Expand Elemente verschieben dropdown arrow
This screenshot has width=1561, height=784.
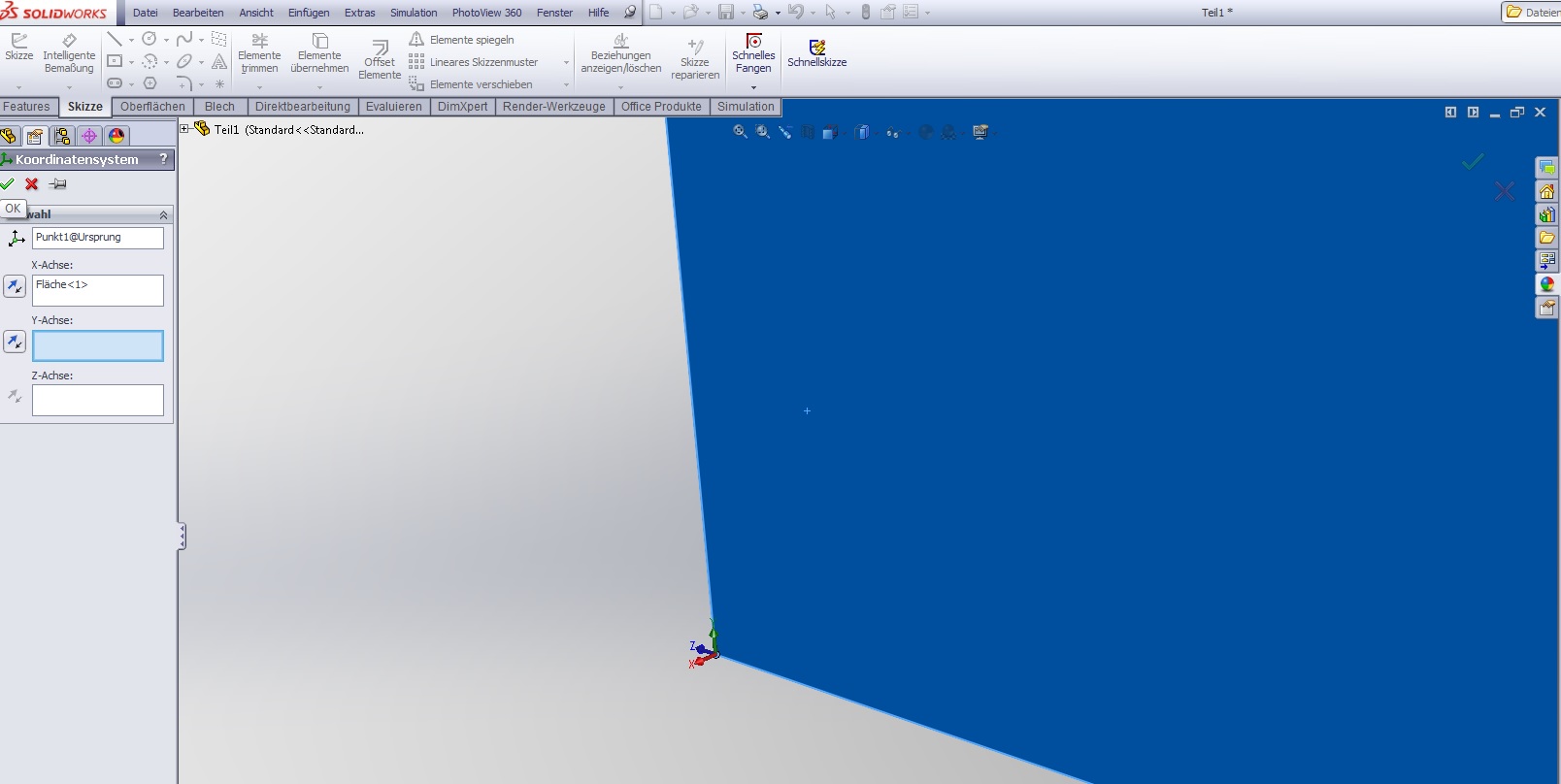566,84
